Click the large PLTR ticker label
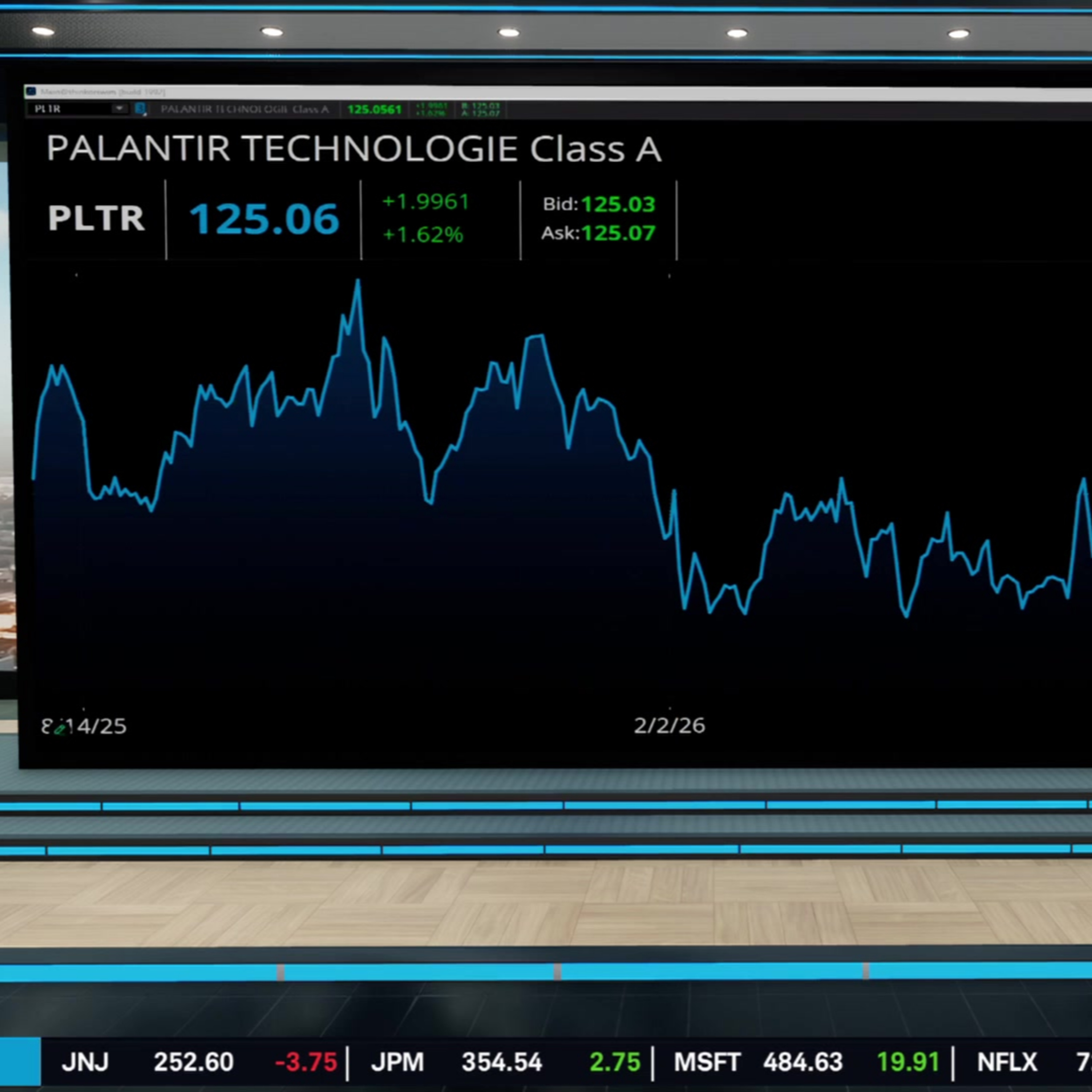 coord(96,218)
